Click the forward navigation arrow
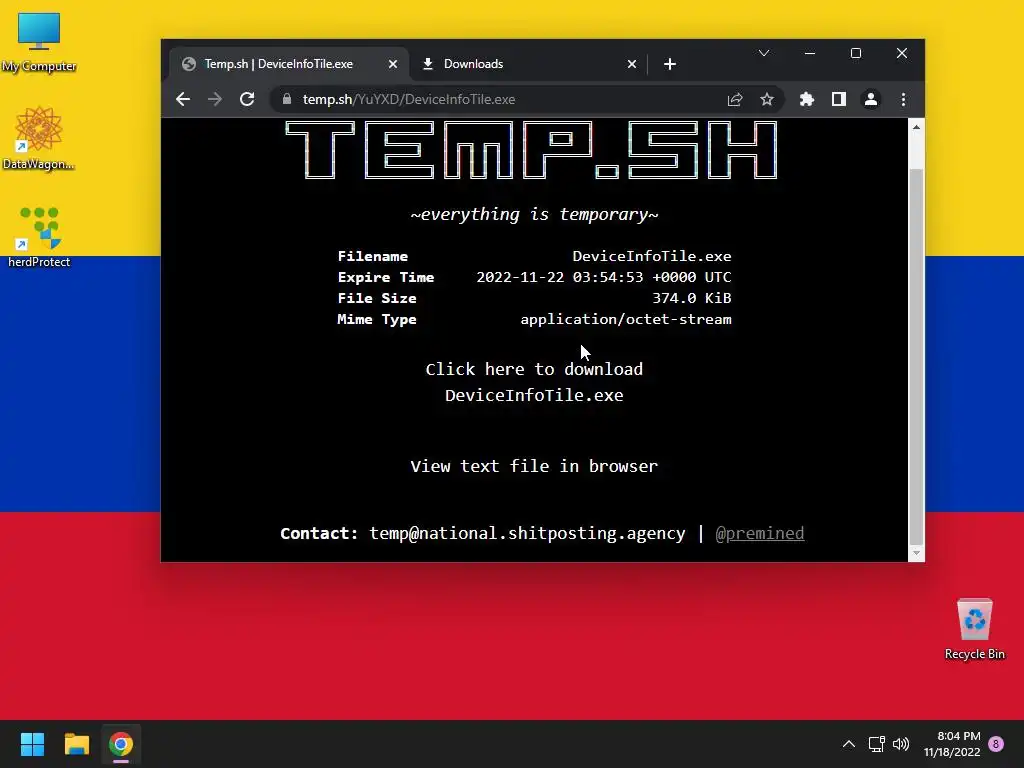This screenshot has width=1024, height=768. [x=215, y=99]
